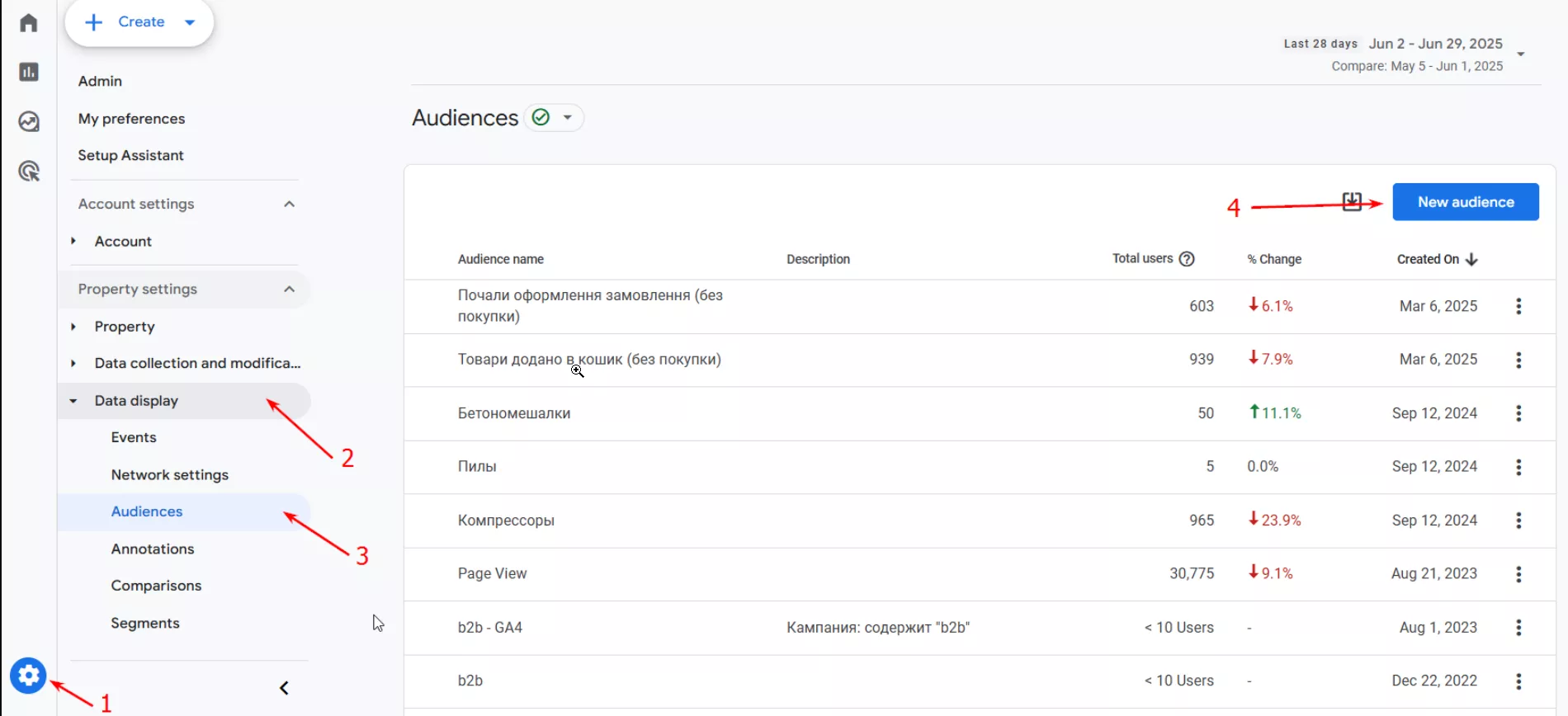Screen dimensions: 1568x716
Task: Open the Audiences status dropdown
Action: click(x=568, y=118)
